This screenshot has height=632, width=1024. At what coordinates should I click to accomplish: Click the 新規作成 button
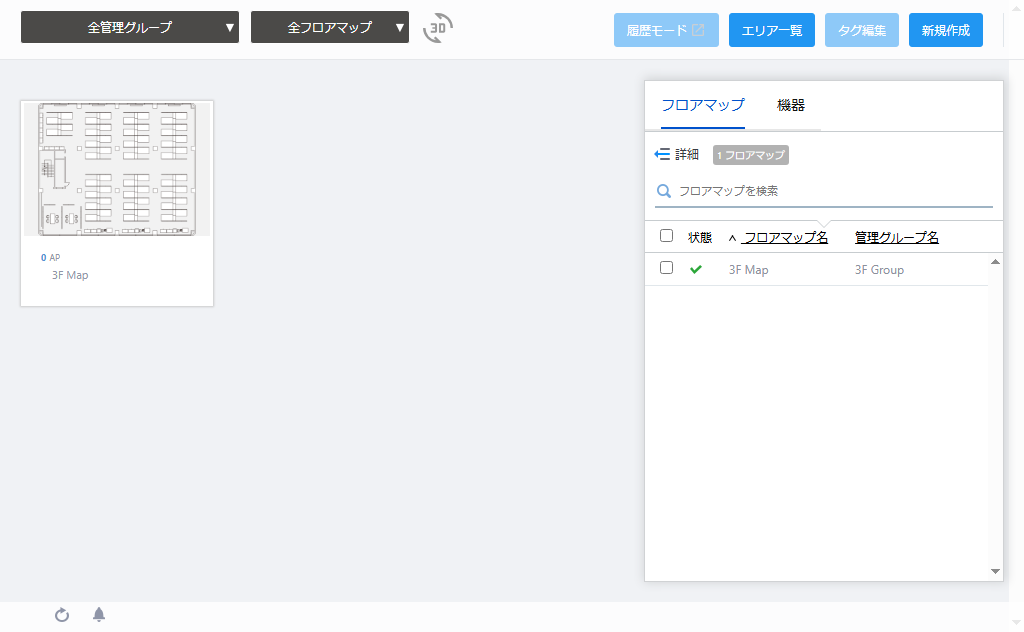coord(946,30)
